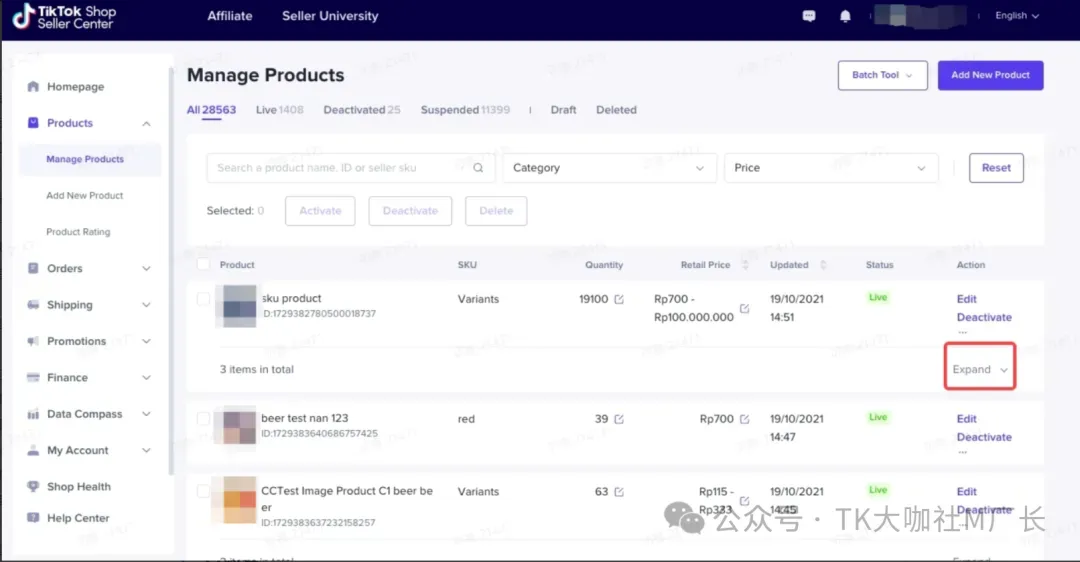Click the Reset filters button
The width and height of the screenshot is (1080, 562).
pyautogui.click(x=996, y=168)
